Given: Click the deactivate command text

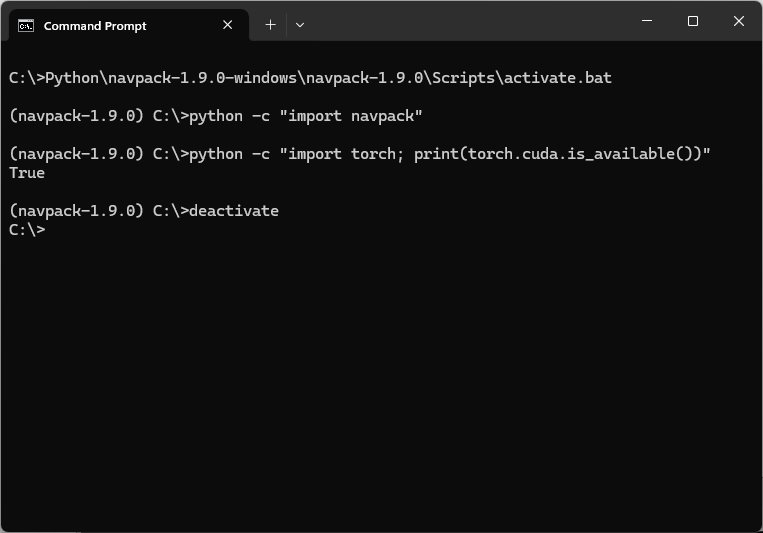Looking at the screenshot, I should 233,211.
